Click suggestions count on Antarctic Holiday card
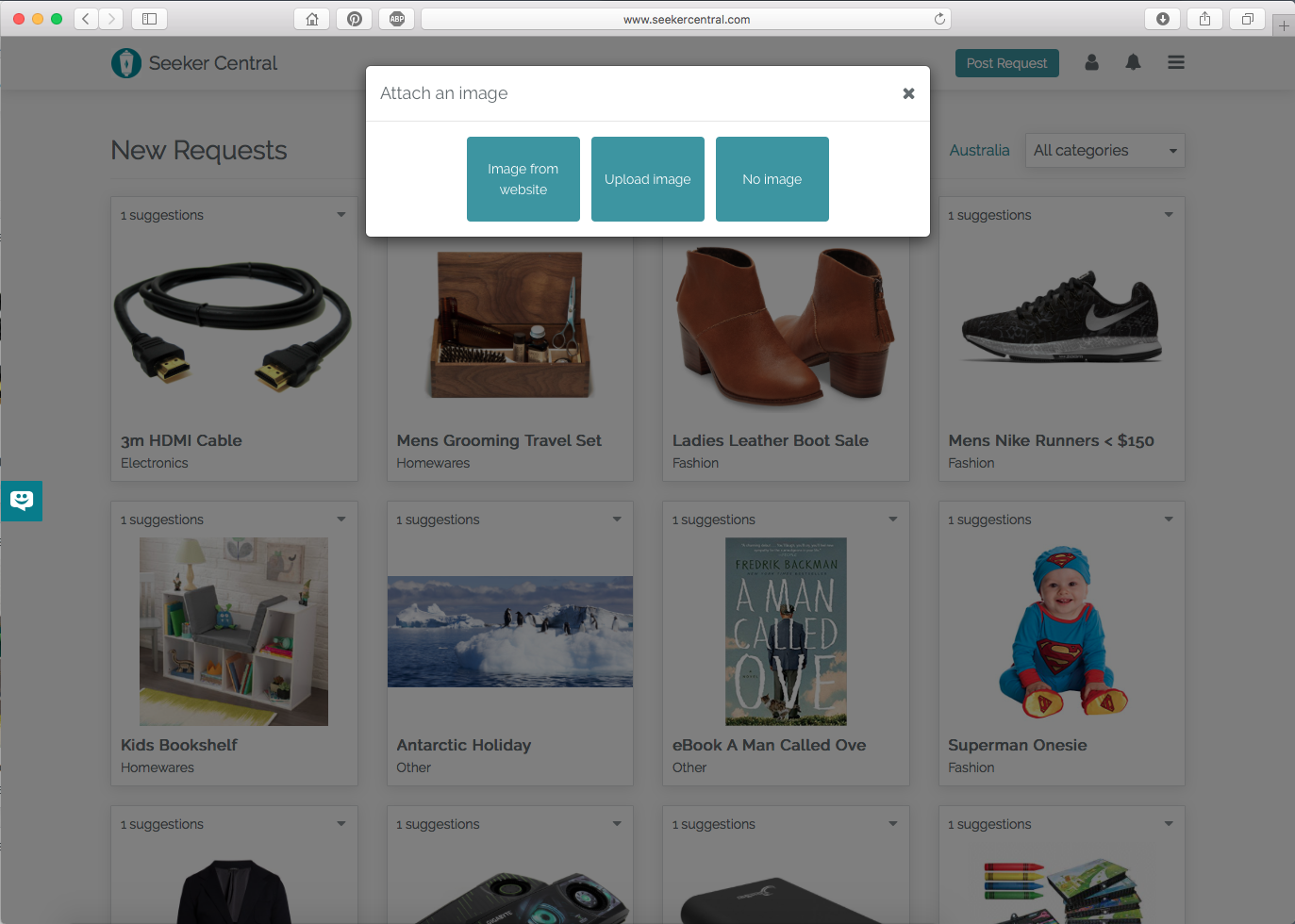 pos(438,520)
